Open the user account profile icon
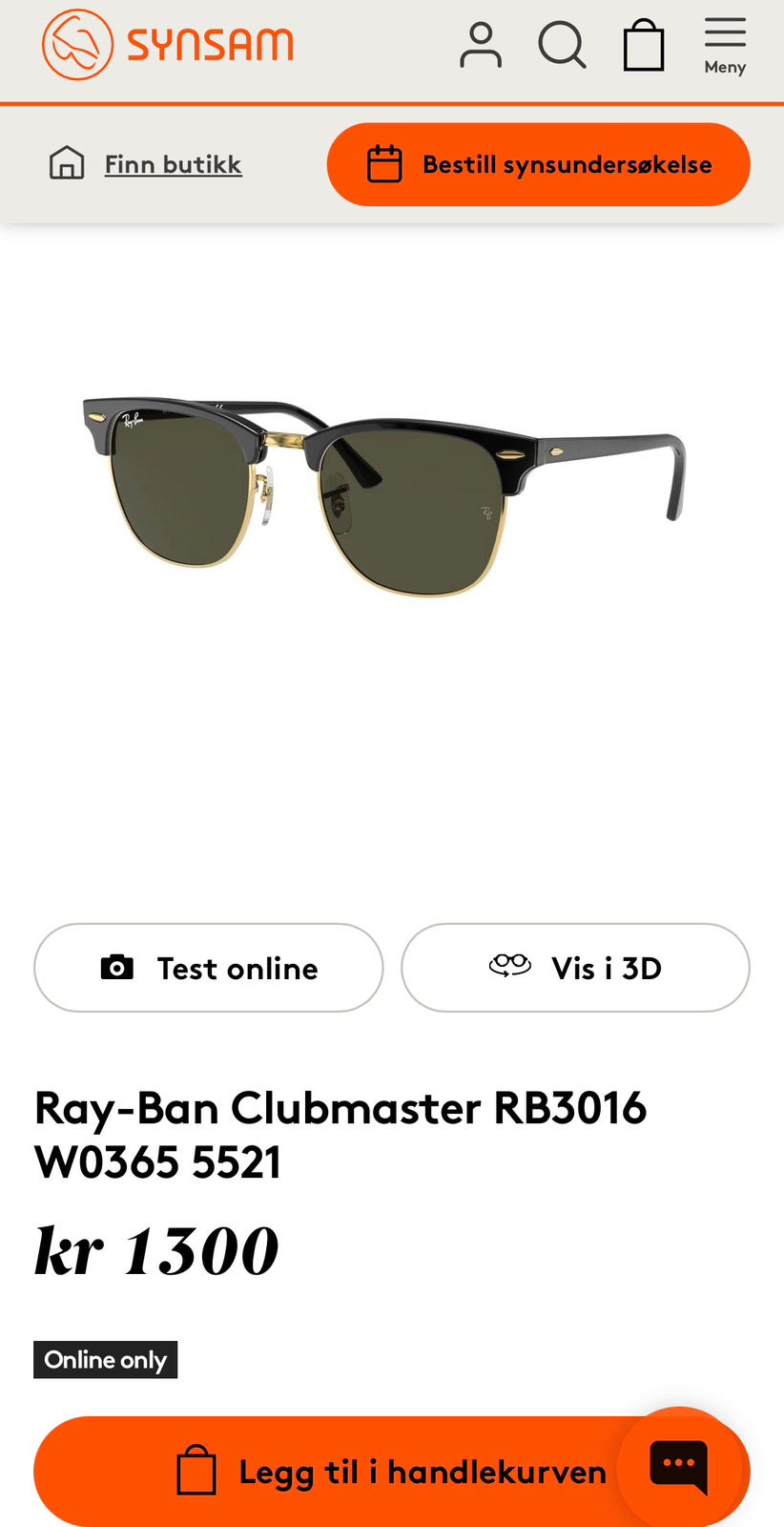The height and width of the screenshot is (1527, 784). click(x=481, y=45)
